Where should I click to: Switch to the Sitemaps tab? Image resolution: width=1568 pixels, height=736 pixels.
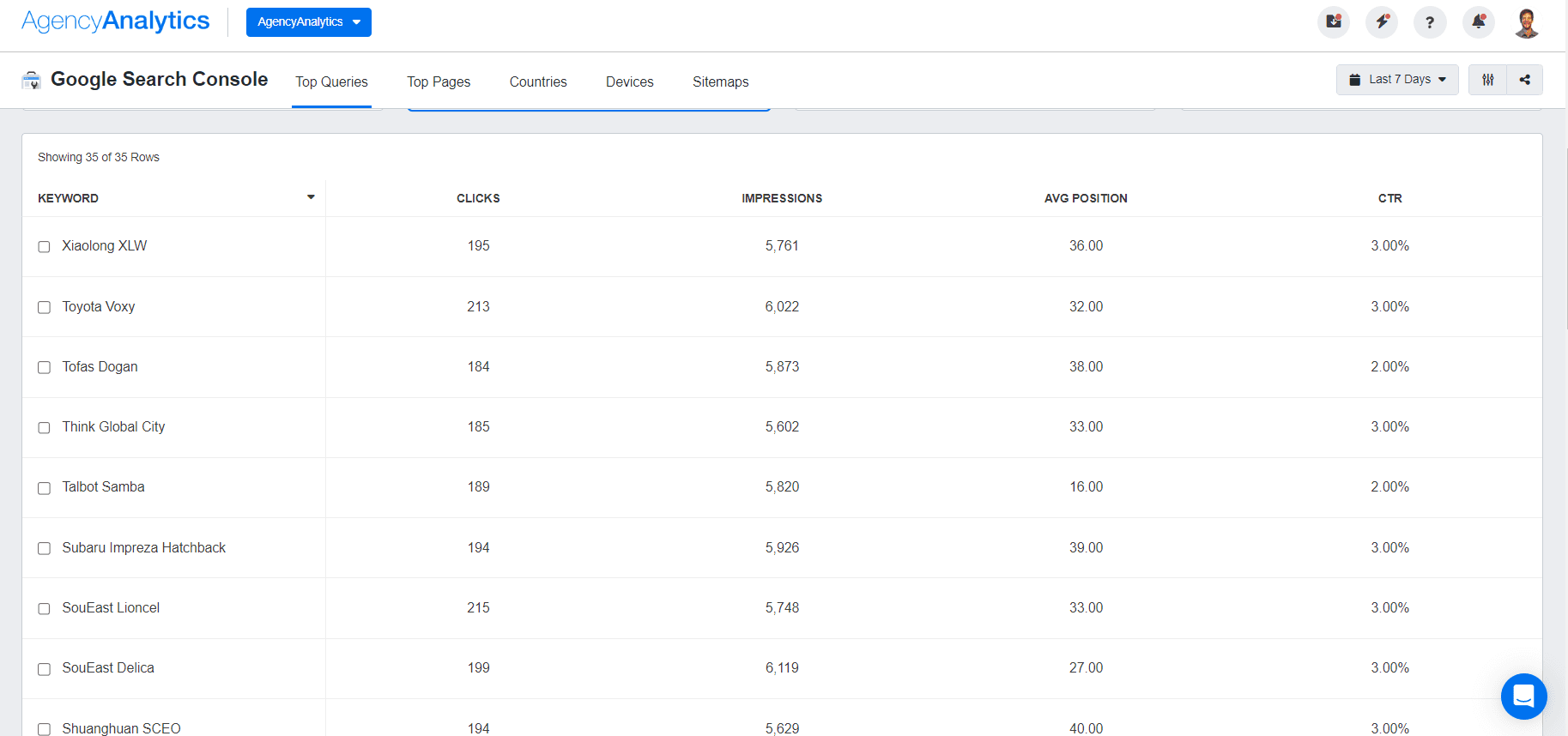720,81
